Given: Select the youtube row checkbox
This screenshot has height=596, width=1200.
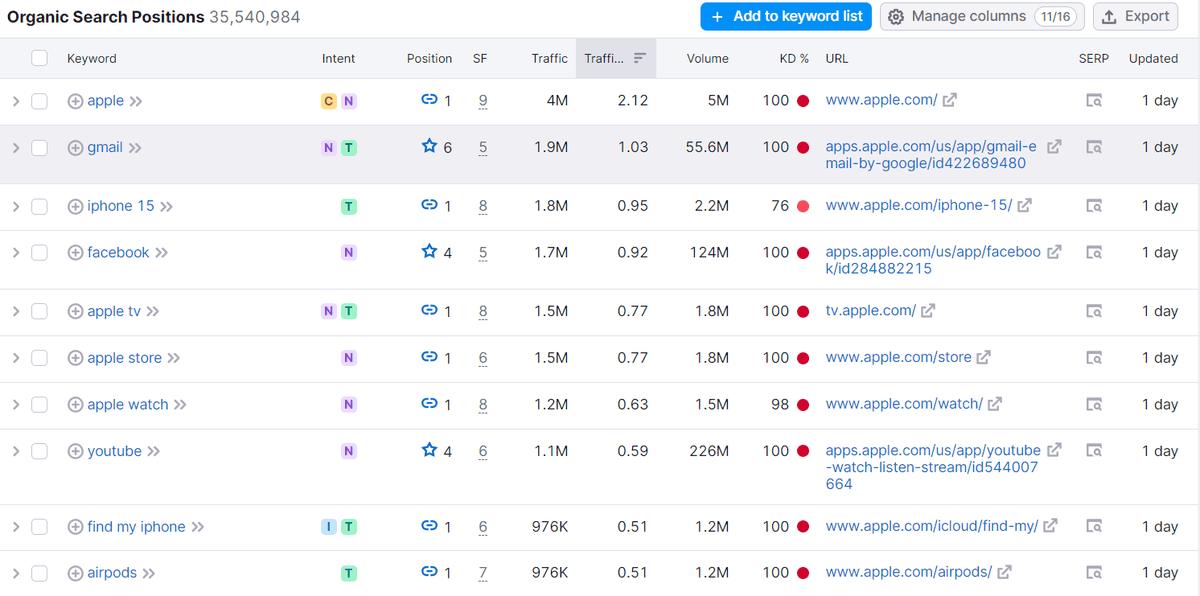Looking at the screenshot, I should coord(39,452).
